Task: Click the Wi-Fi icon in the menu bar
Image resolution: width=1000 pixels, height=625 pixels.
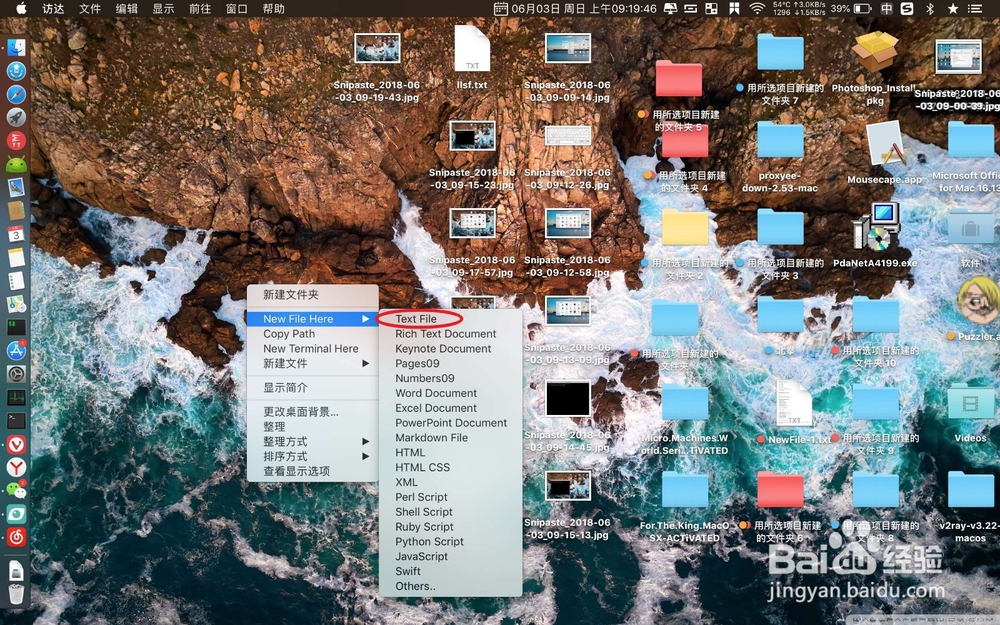Action: coord(756,9)
